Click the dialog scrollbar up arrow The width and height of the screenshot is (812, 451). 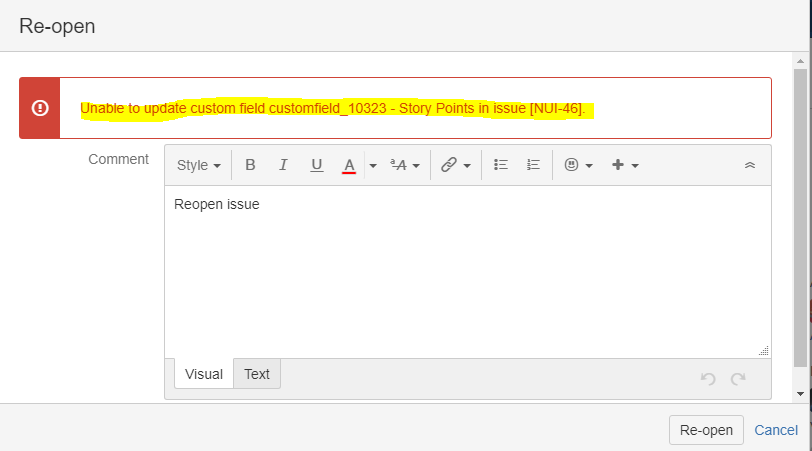801,61
